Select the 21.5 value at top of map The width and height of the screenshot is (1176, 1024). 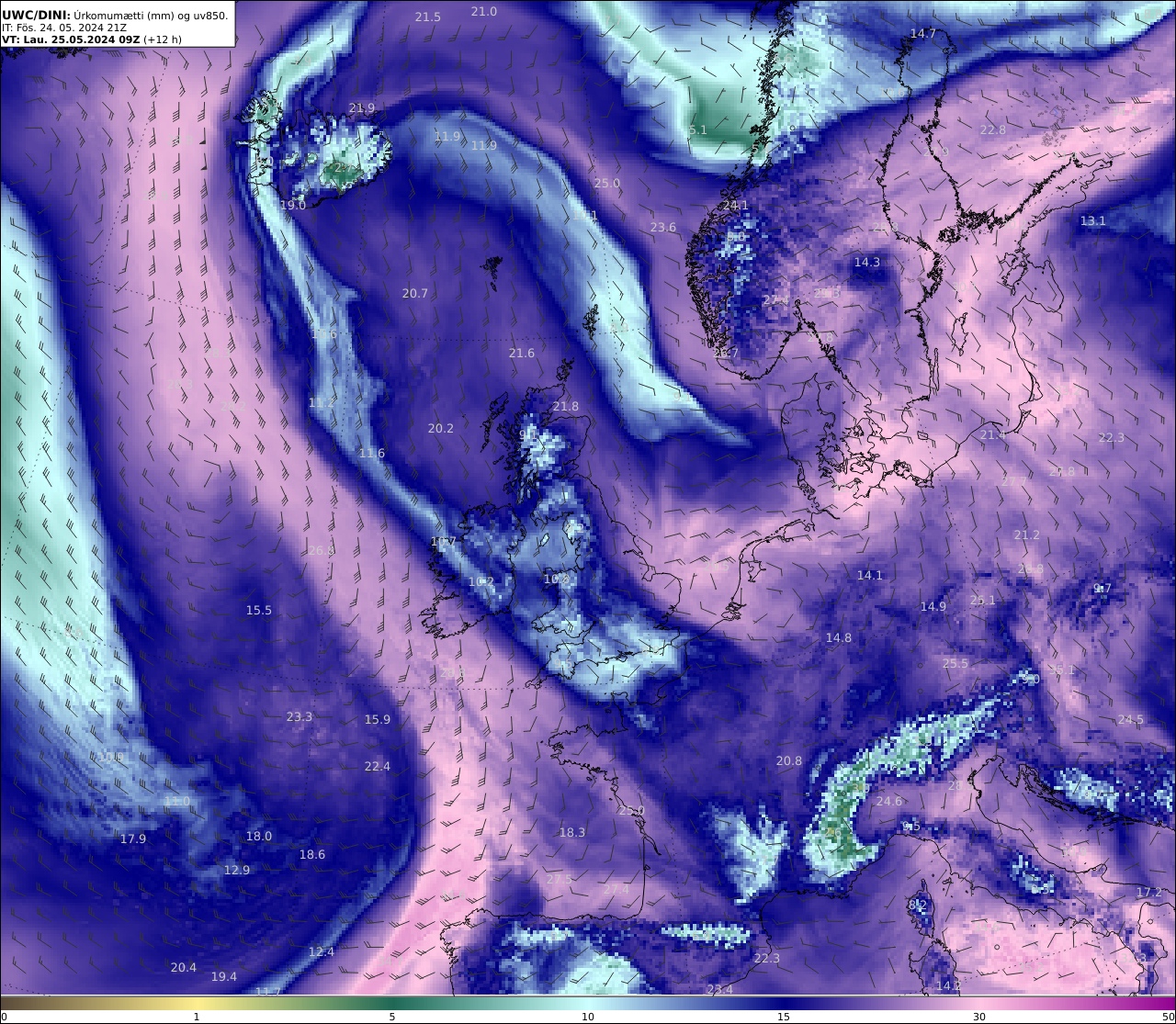(x=428, y=17)
